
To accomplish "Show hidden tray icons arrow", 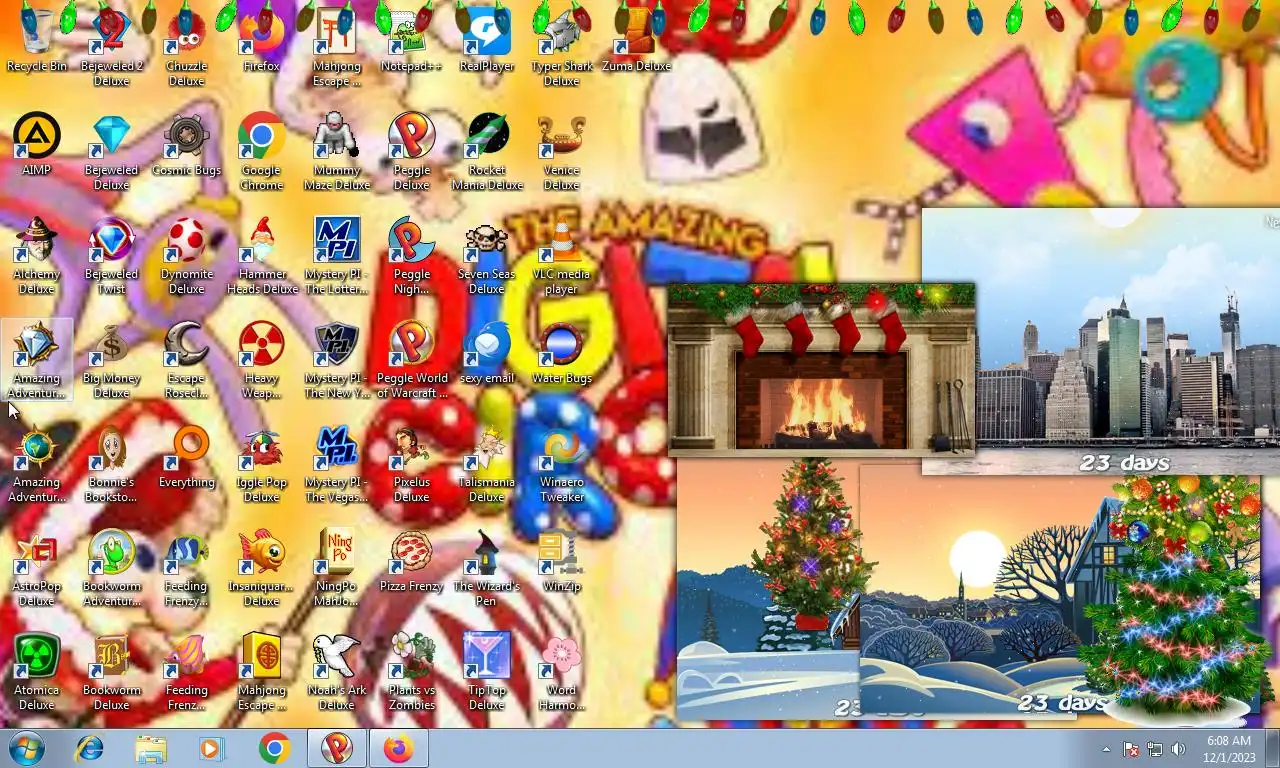I will pos(1106,749).
